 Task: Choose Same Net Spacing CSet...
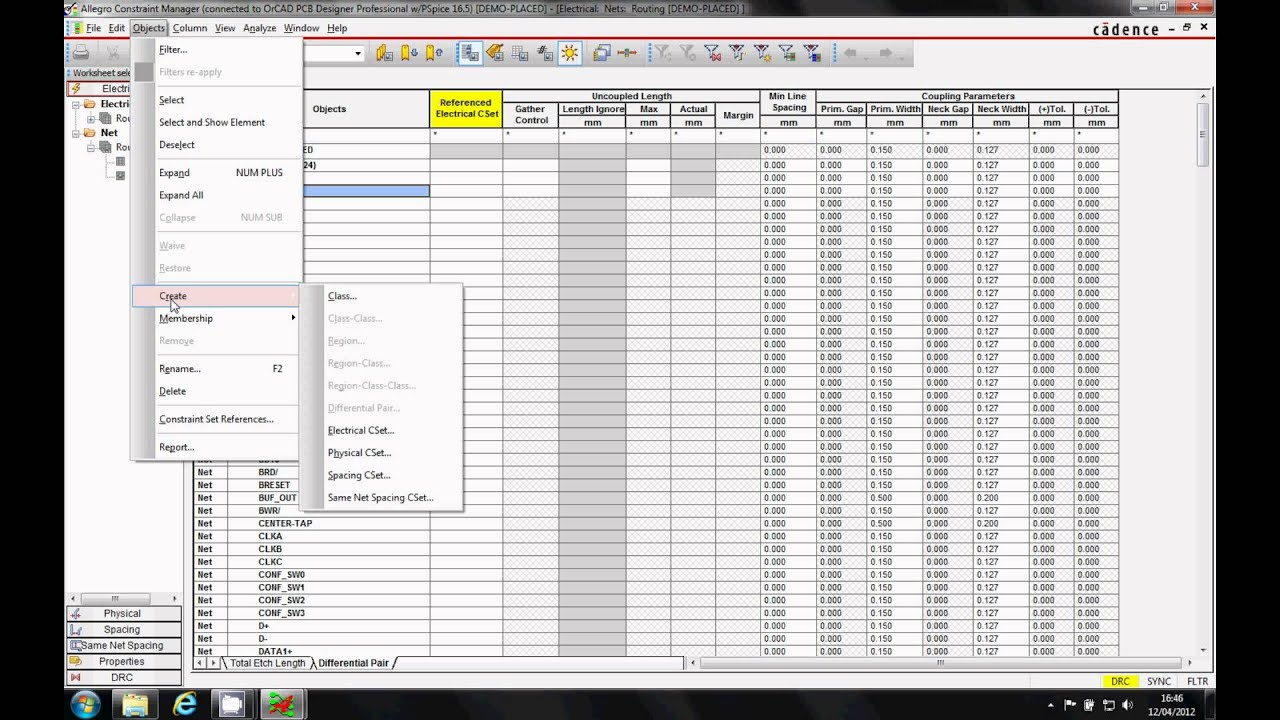pyautogui.click(x=382, y=497)
